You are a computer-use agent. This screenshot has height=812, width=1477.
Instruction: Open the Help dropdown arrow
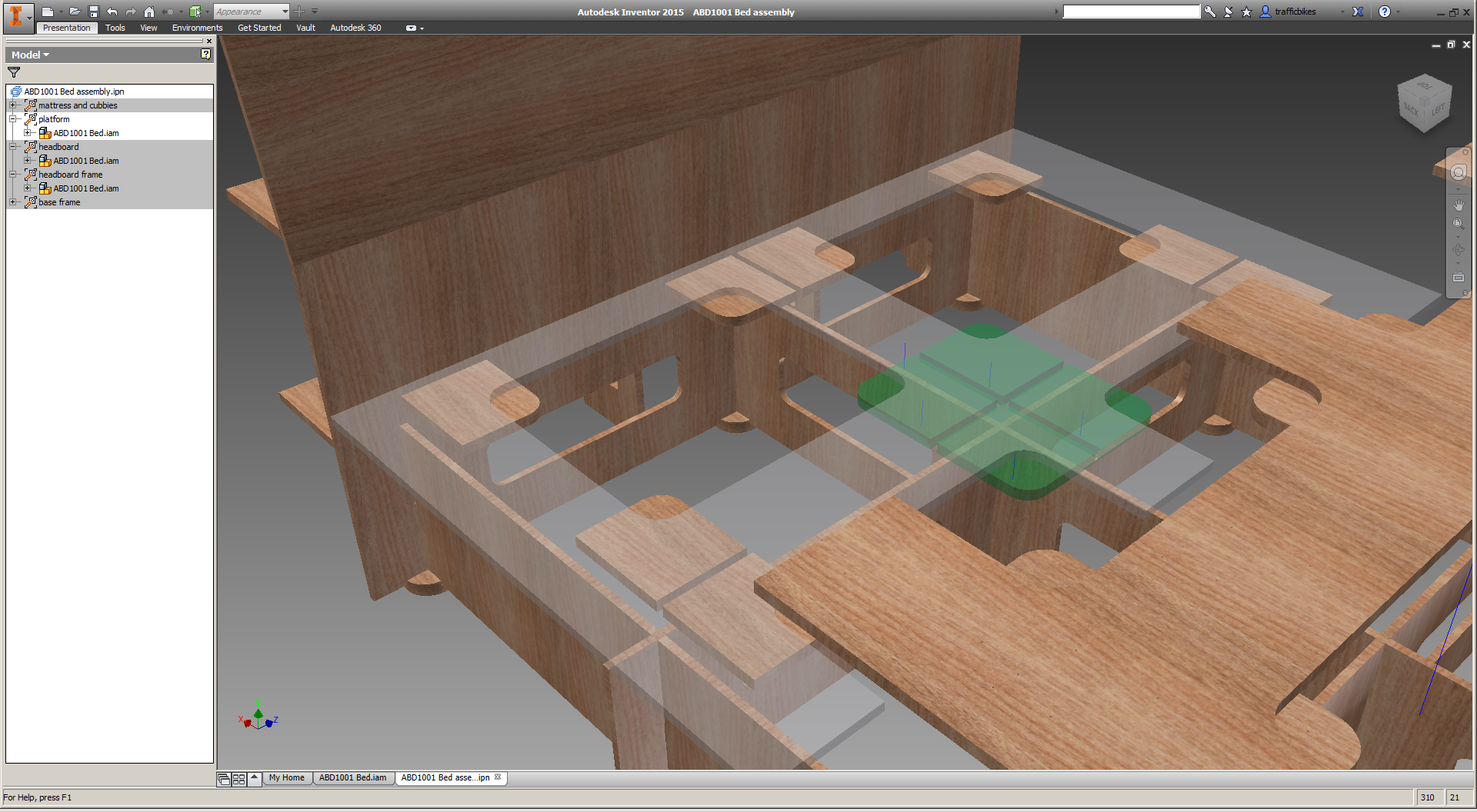(x=1398, y=12)
